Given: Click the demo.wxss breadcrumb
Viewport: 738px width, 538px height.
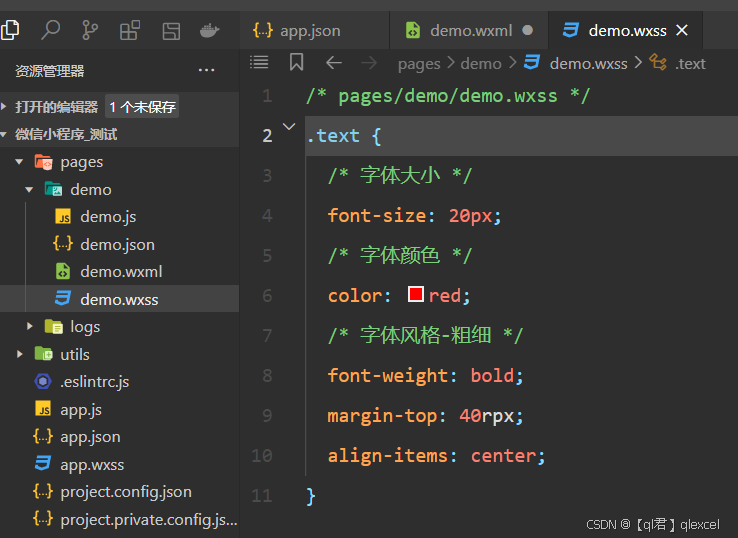Looking at the screenshot, I should coord(588,64).
